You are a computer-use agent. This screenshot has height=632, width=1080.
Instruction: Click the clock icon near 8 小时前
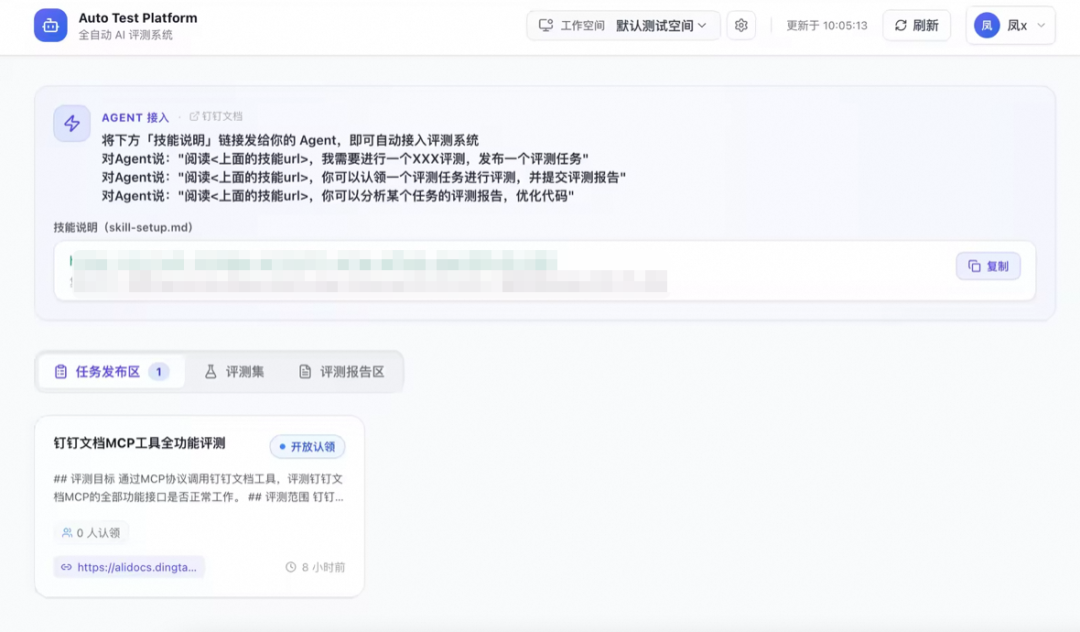click(x=289, y=567)
